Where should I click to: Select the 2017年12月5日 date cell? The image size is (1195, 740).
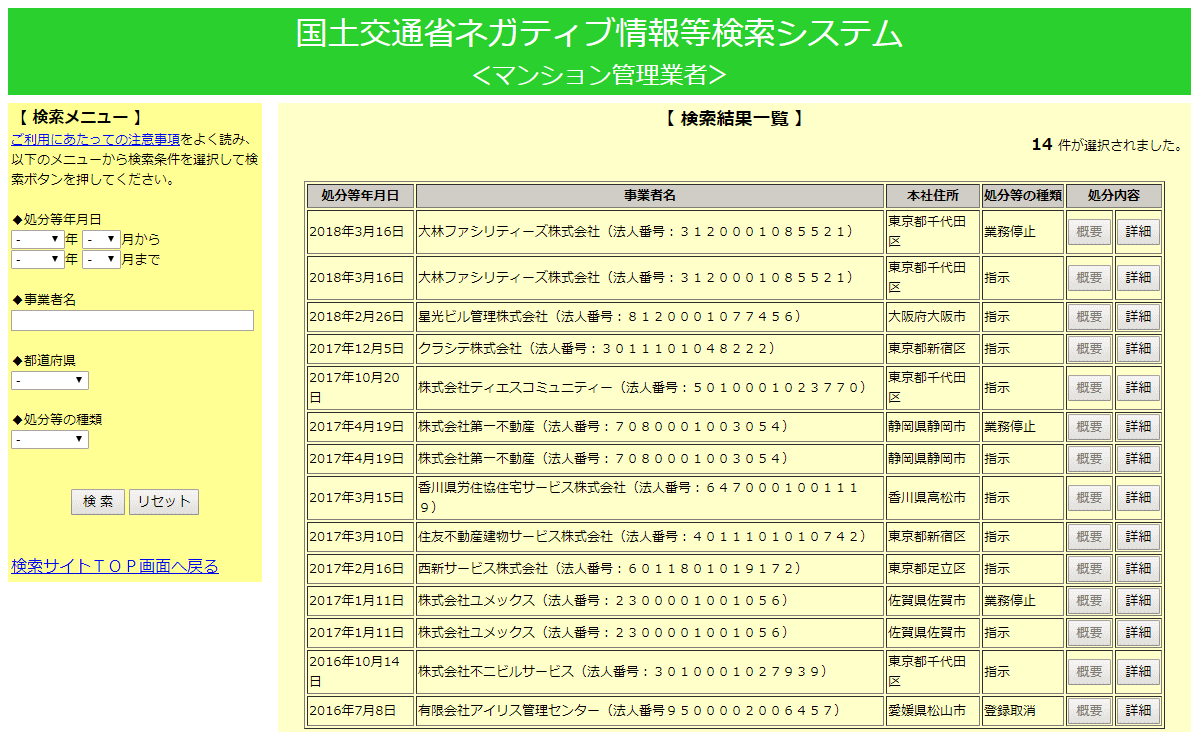pyautogui.click(x=360, y=349)
